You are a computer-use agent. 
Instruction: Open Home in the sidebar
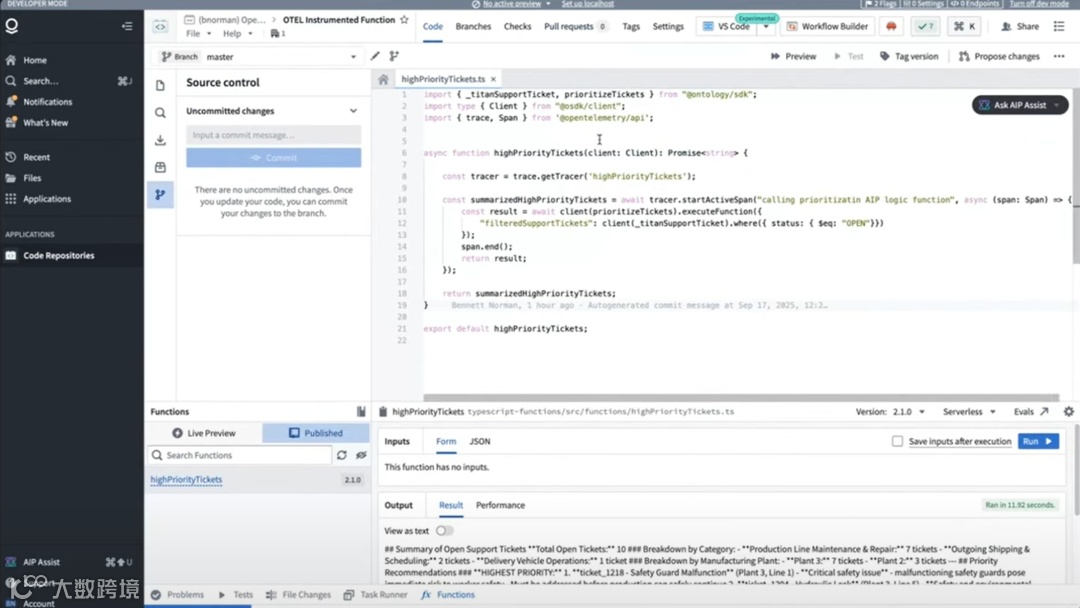(x=34, y=60)
